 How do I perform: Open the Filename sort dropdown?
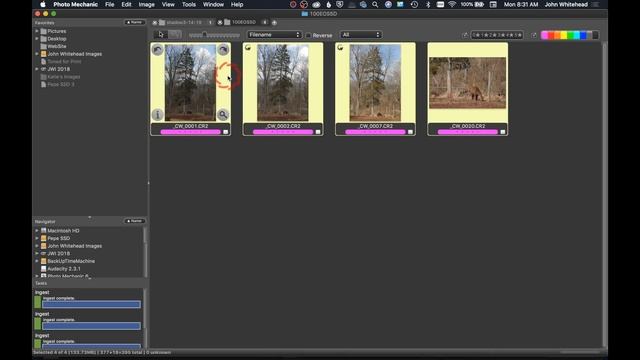[274, 35]
